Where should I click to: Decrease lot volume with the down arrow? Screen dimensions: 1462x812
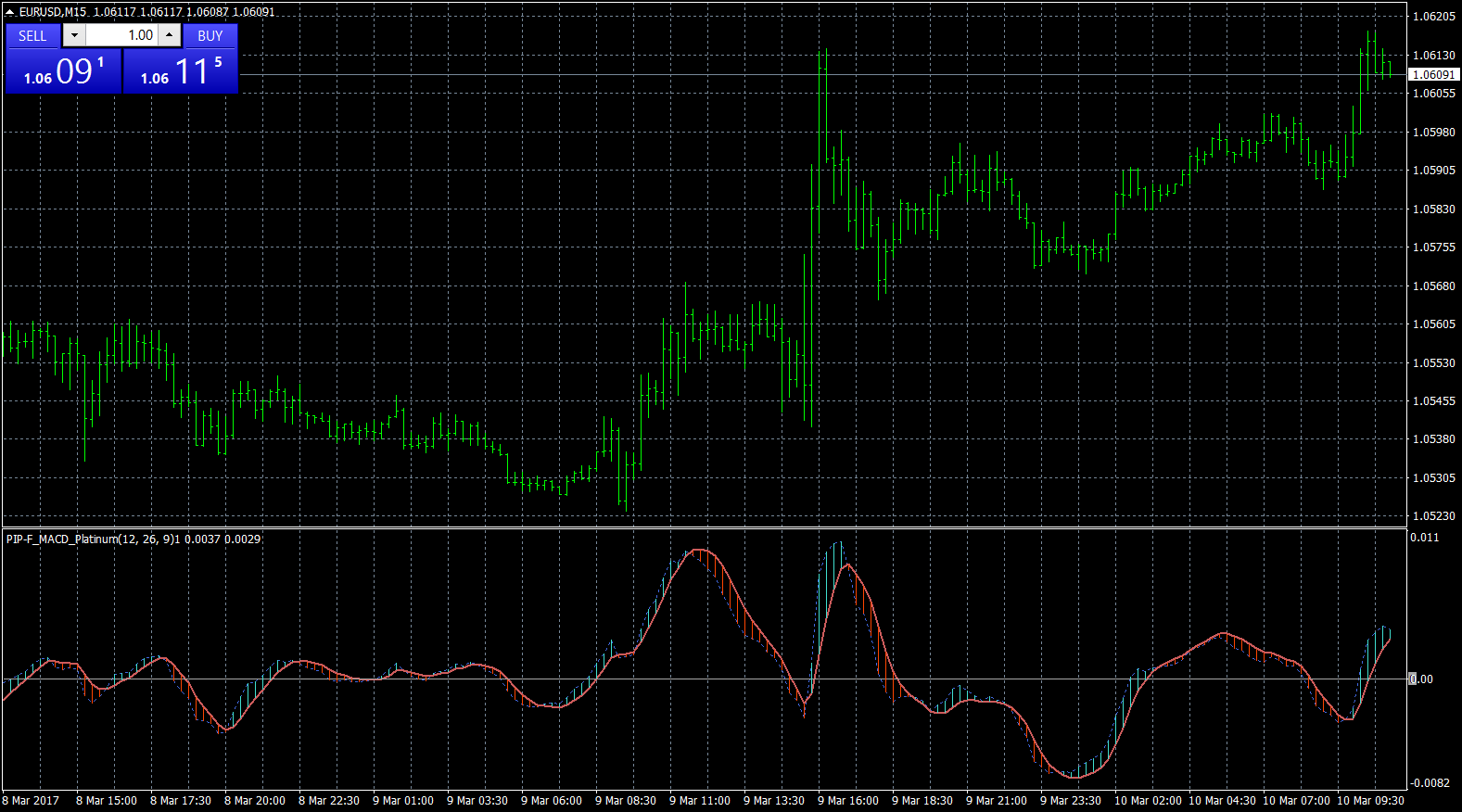[x=74, y=35]
